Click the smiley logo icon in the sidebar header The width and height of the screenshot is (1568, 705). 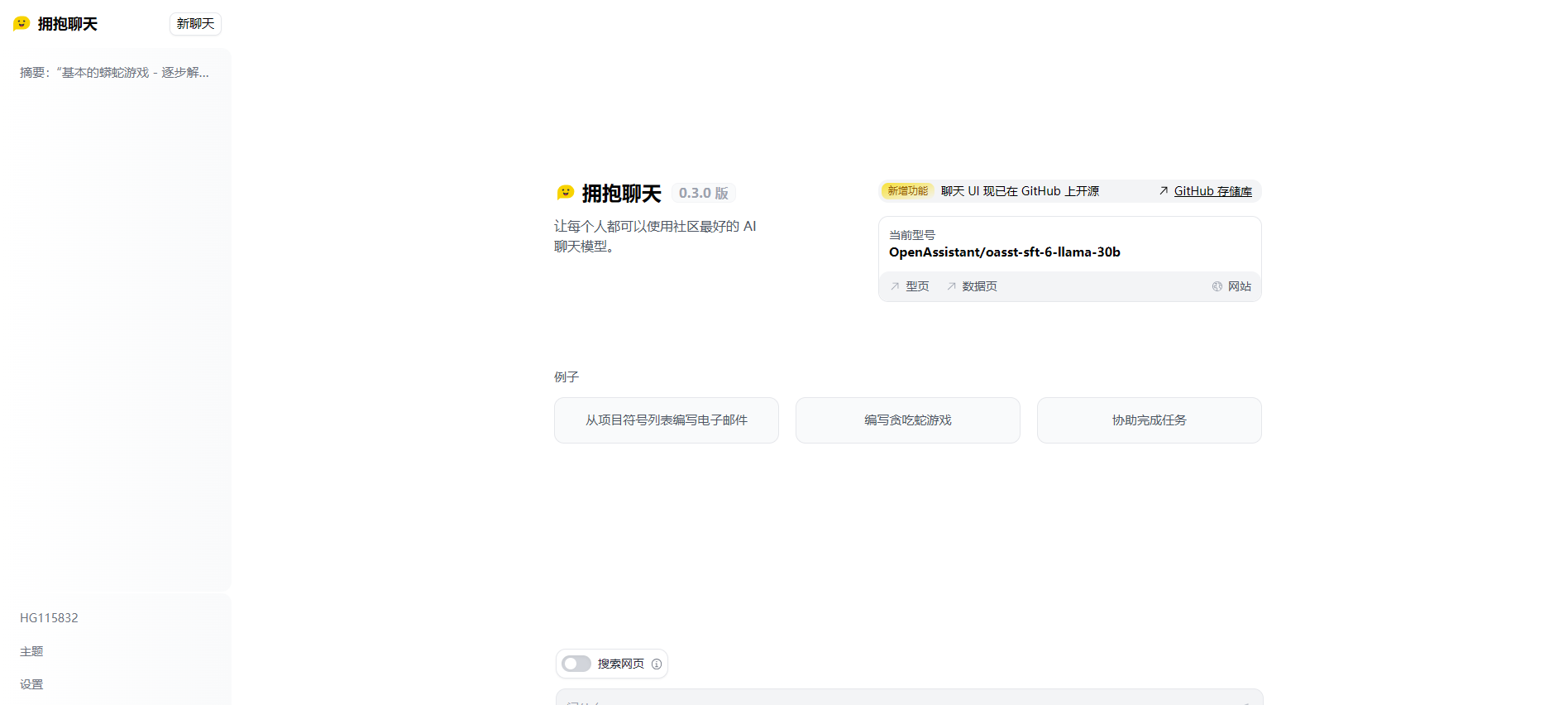coord(22,23)
